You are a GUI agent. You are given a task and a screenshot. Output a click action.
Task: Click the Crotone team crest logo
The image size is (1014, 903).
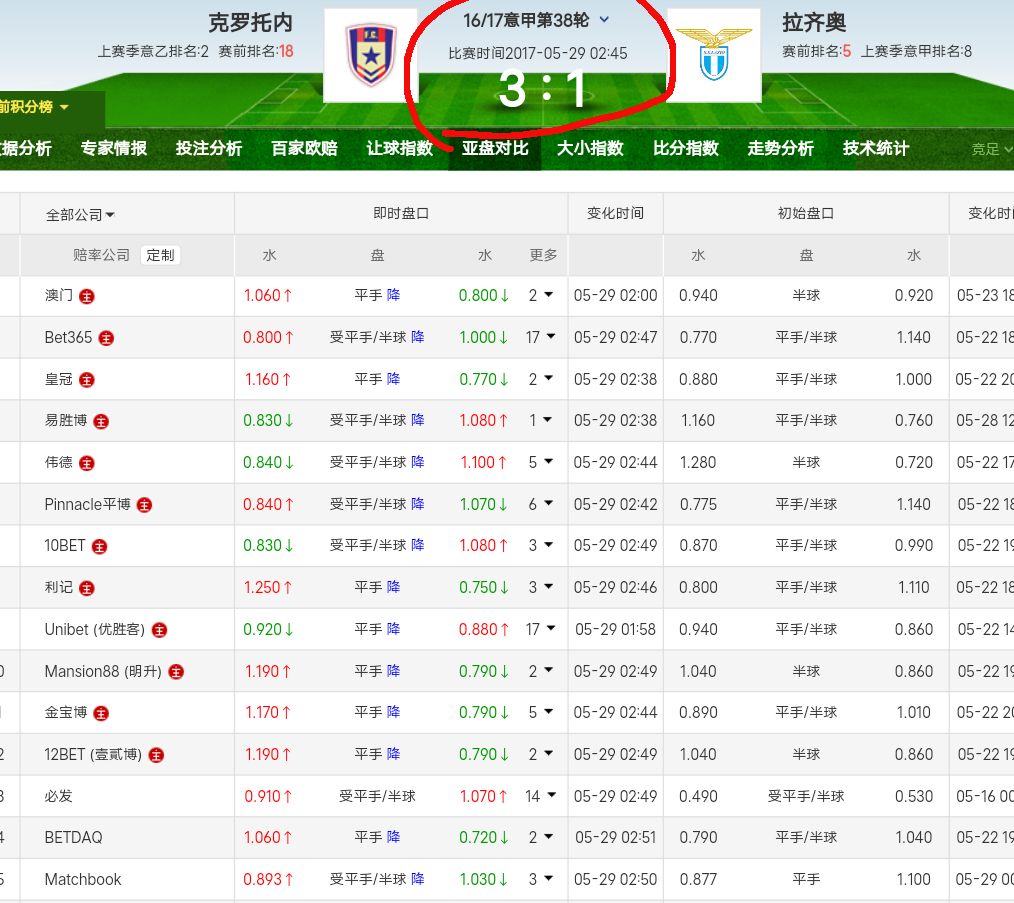pyautogui.click(x=370, y=54)
